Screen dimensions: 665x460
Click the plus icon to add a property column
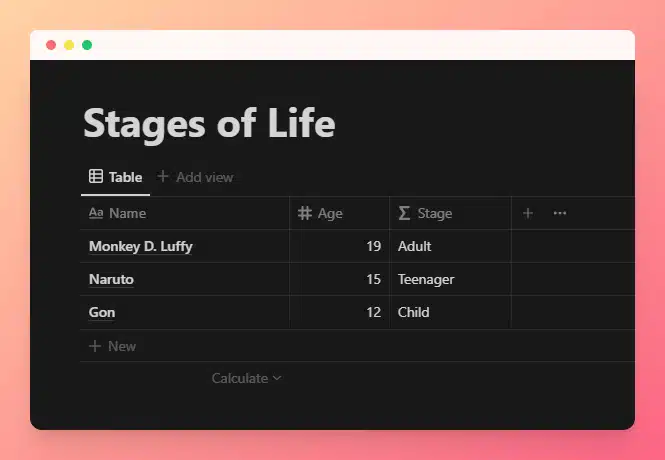tap(528, 213)
